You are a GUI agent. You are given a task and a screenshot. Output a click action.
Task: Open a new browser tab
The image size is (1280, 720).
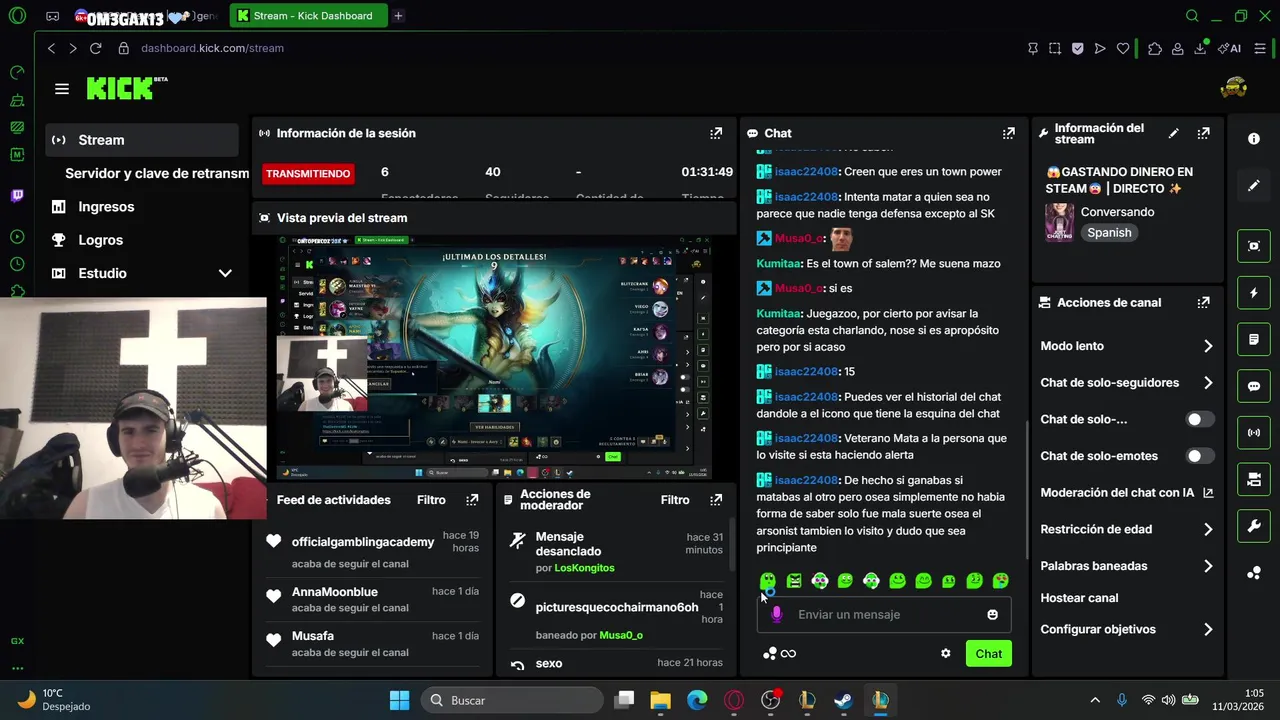tap(398, 16)
